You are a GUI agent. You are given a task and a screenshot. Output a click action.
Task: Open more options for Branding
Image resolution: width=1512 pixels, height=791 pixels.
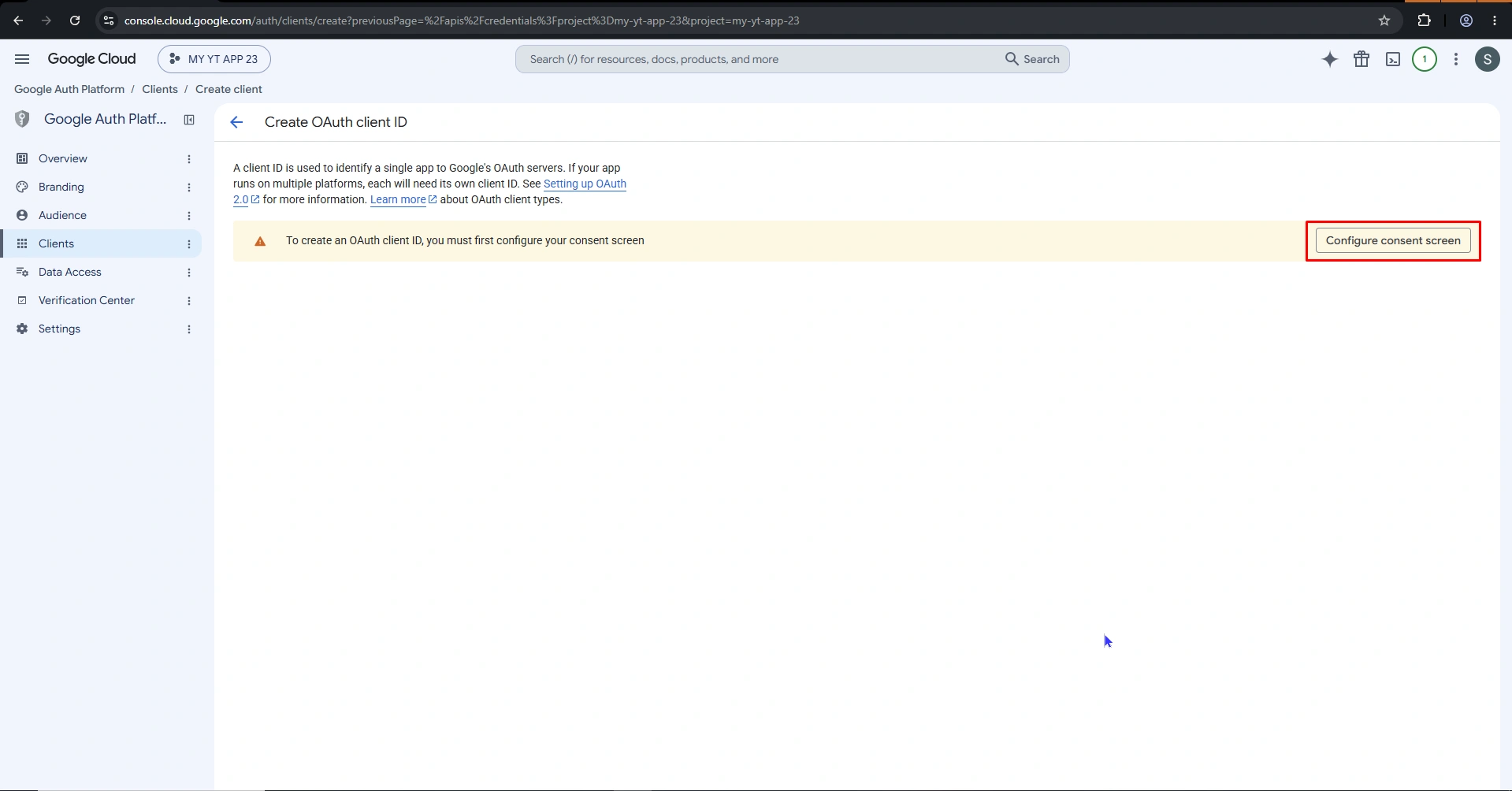189,188
